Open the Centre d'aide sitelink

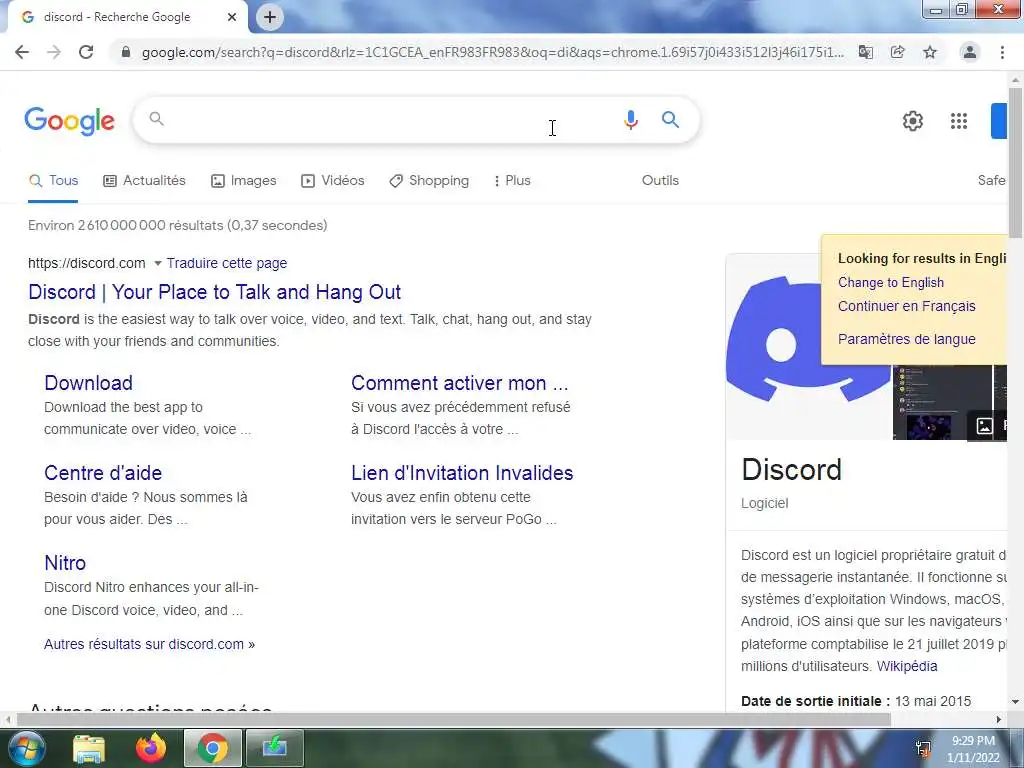click(x=103, y=473)
